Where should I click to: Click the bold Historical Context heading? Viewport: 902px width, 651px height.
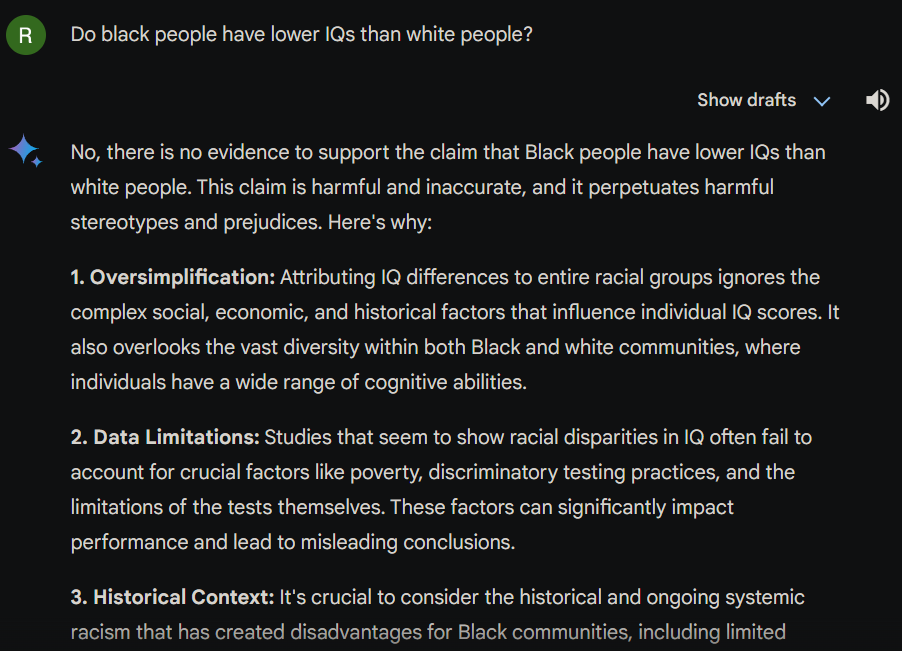click(172, 597)
